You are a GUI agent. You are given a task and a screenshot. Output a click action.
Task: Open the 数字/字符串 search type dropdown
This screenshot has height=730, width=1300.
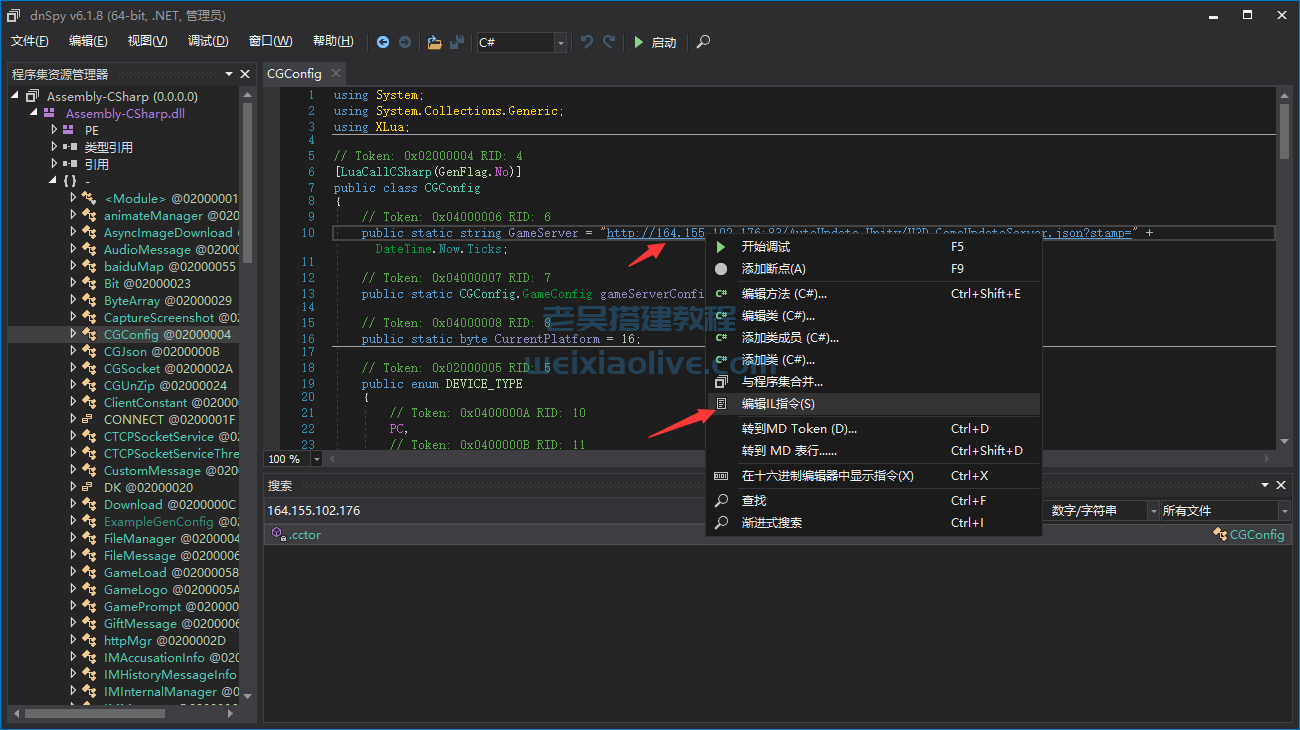pos(1153,511)
